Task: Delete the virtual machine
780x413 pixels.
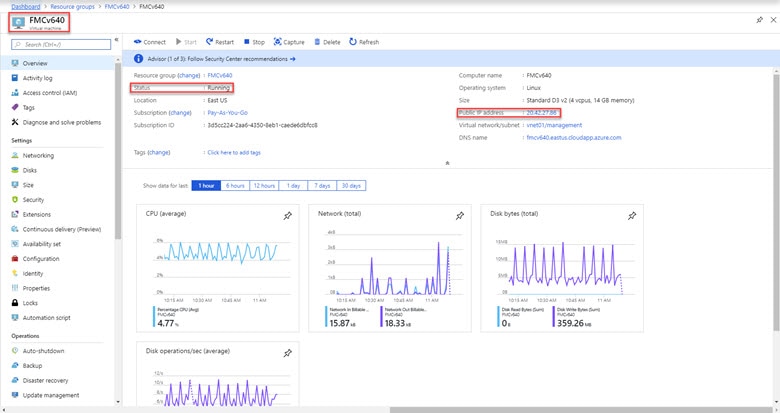Action: 326,42
